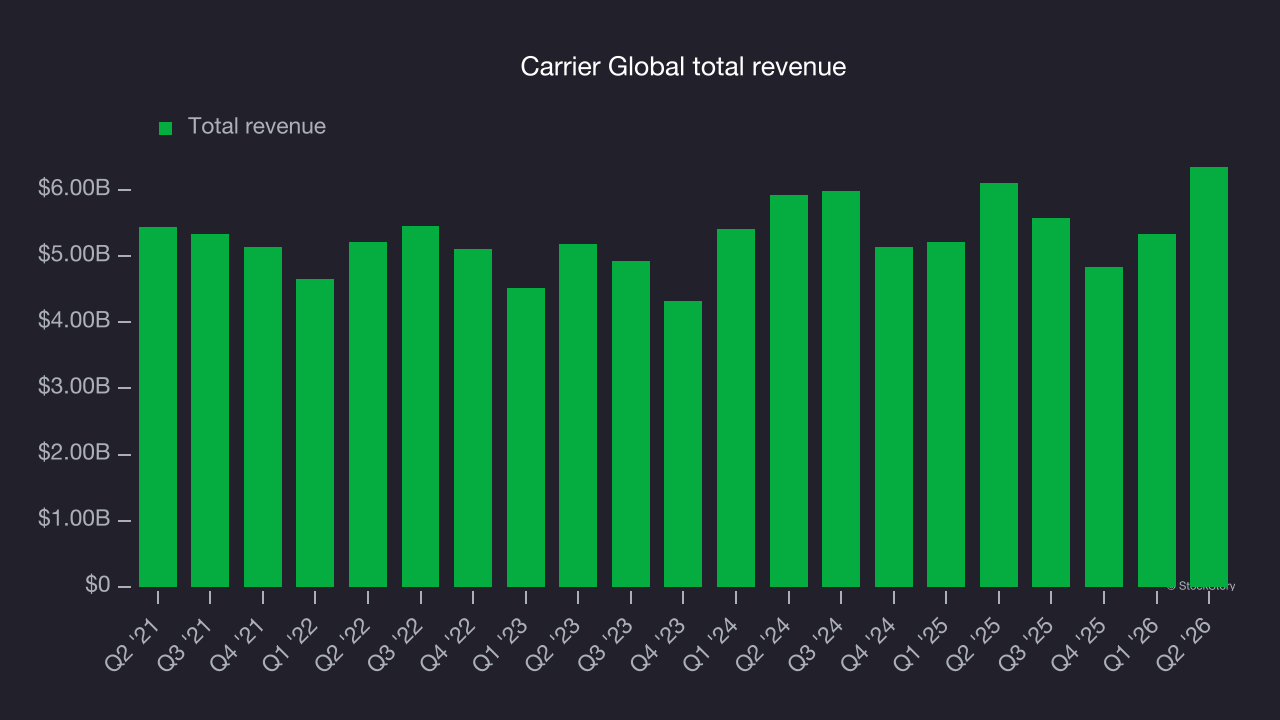The width and height of the screenshot is (1280, 720).
Task: Click the $0 y-axis label
Action: pyautogui.click(x=96, y=585)
